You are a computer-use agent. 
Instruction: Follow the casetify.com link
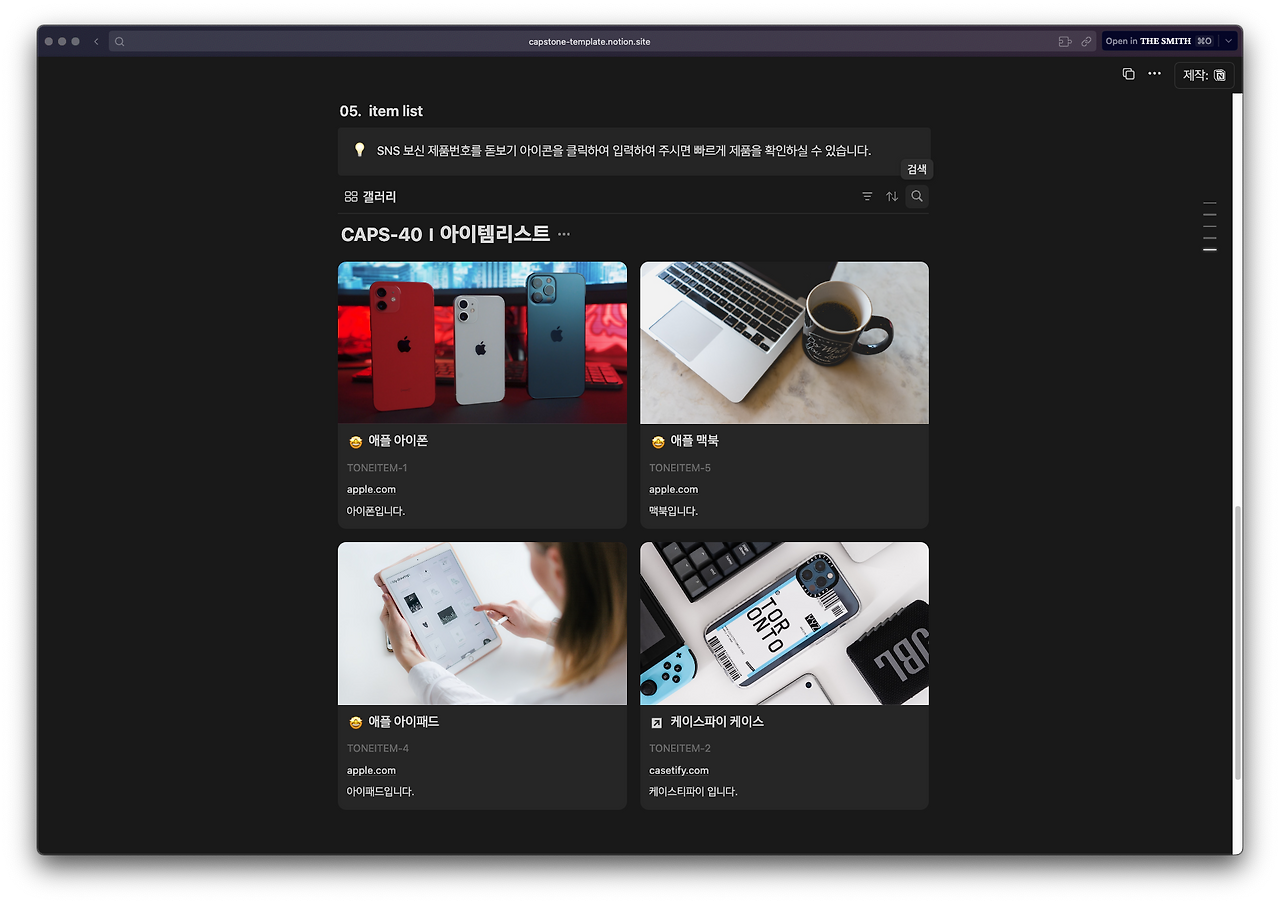[679, 771]
